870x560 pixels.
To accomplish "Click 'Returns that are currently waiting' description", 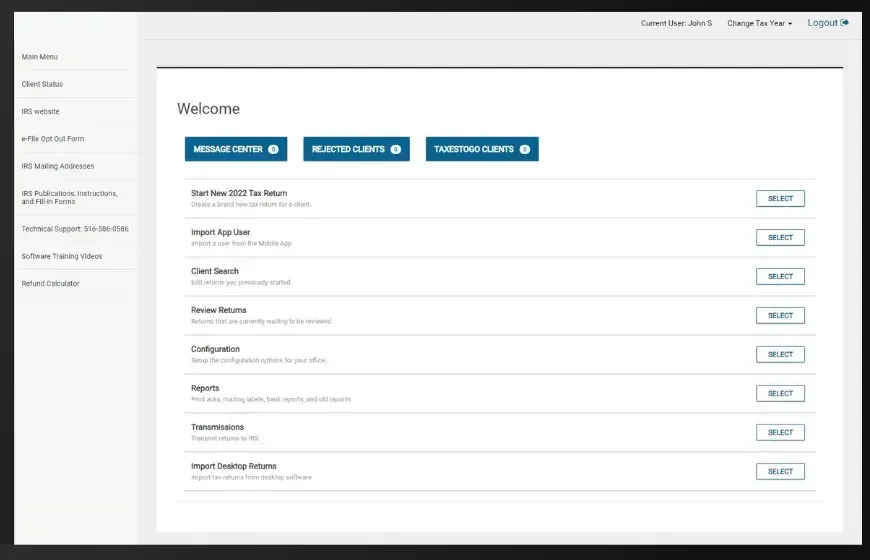I will tap(261, 321).
